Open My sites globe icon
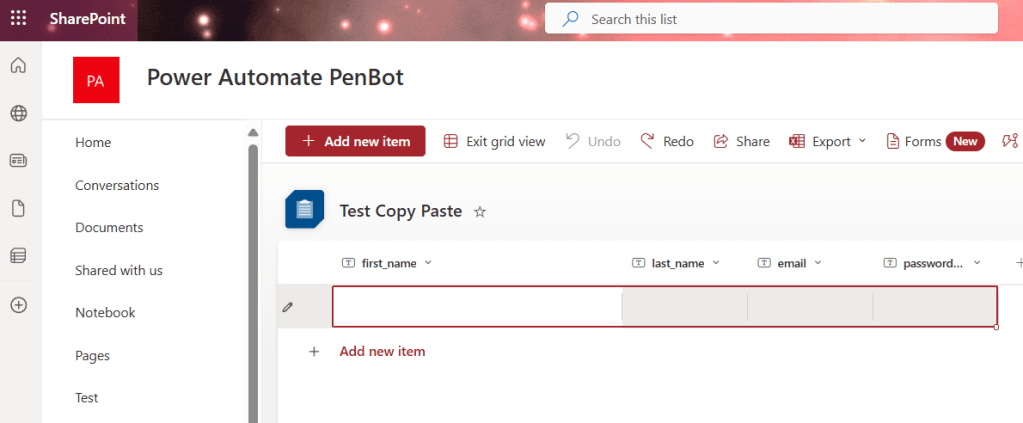 pyautogui.click(x=18, y=113)
